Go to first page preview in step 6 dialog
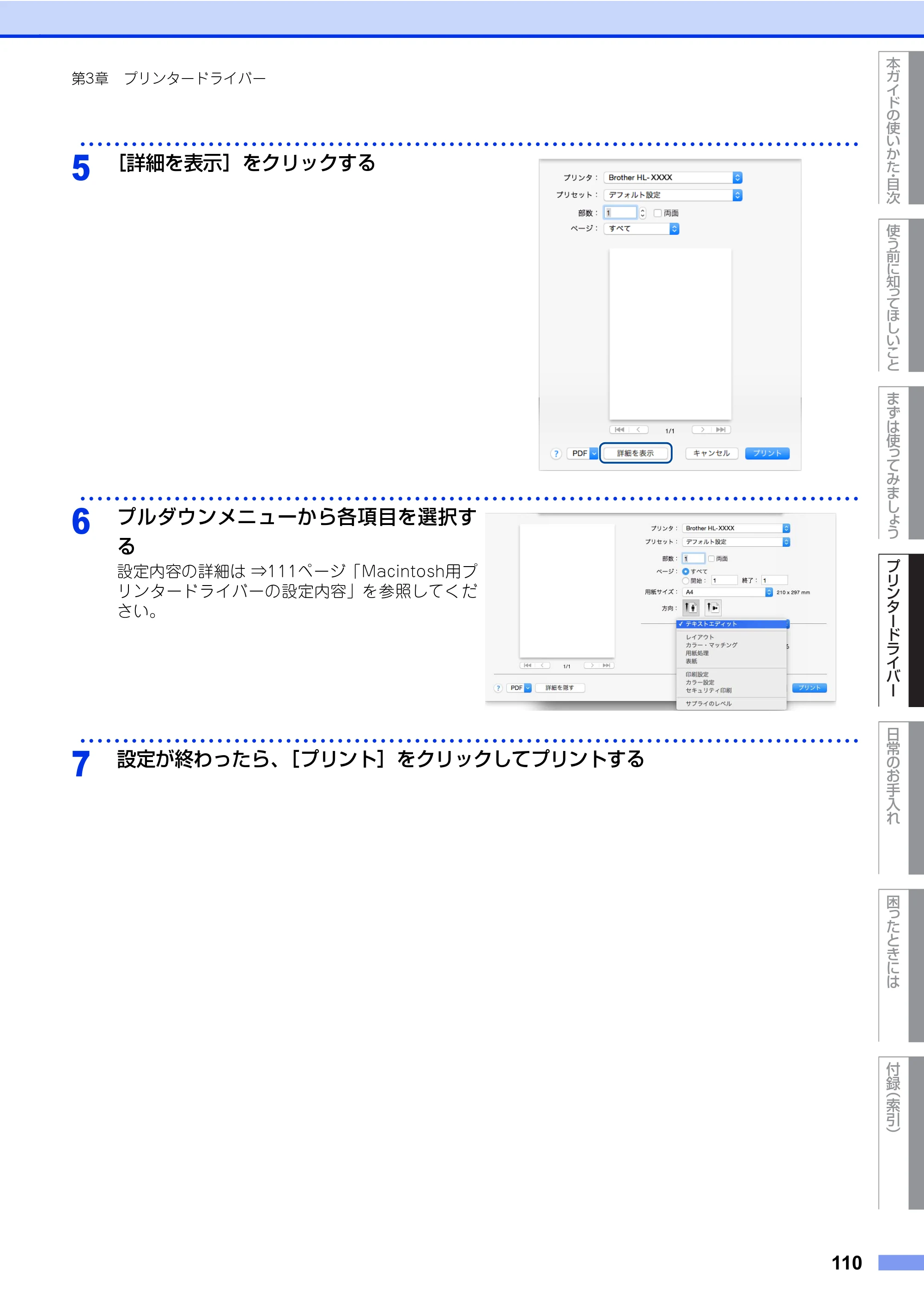This screenshot has height=1306, width=924. (x=528, y=665)
